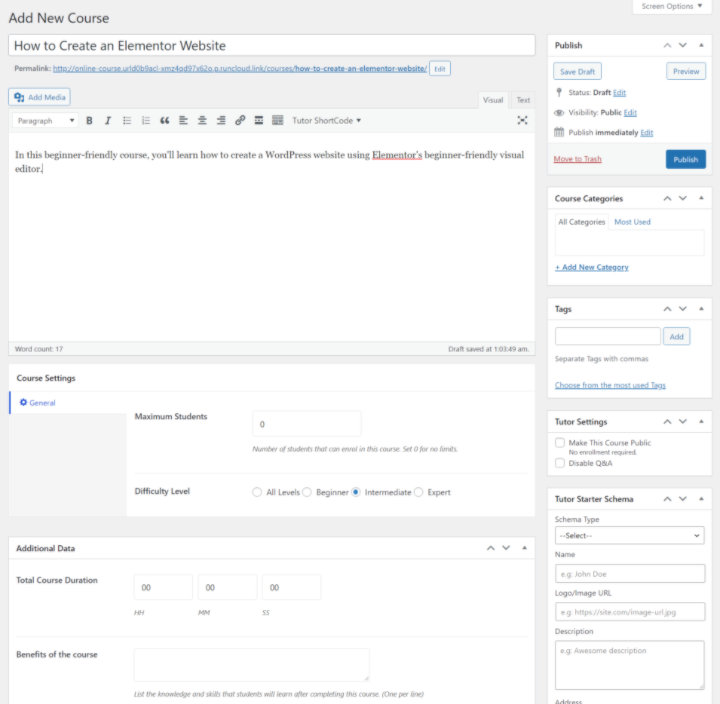The image size is (720, 704).
Task: Click the Add New Category link
Action: [x=592, y=267]
